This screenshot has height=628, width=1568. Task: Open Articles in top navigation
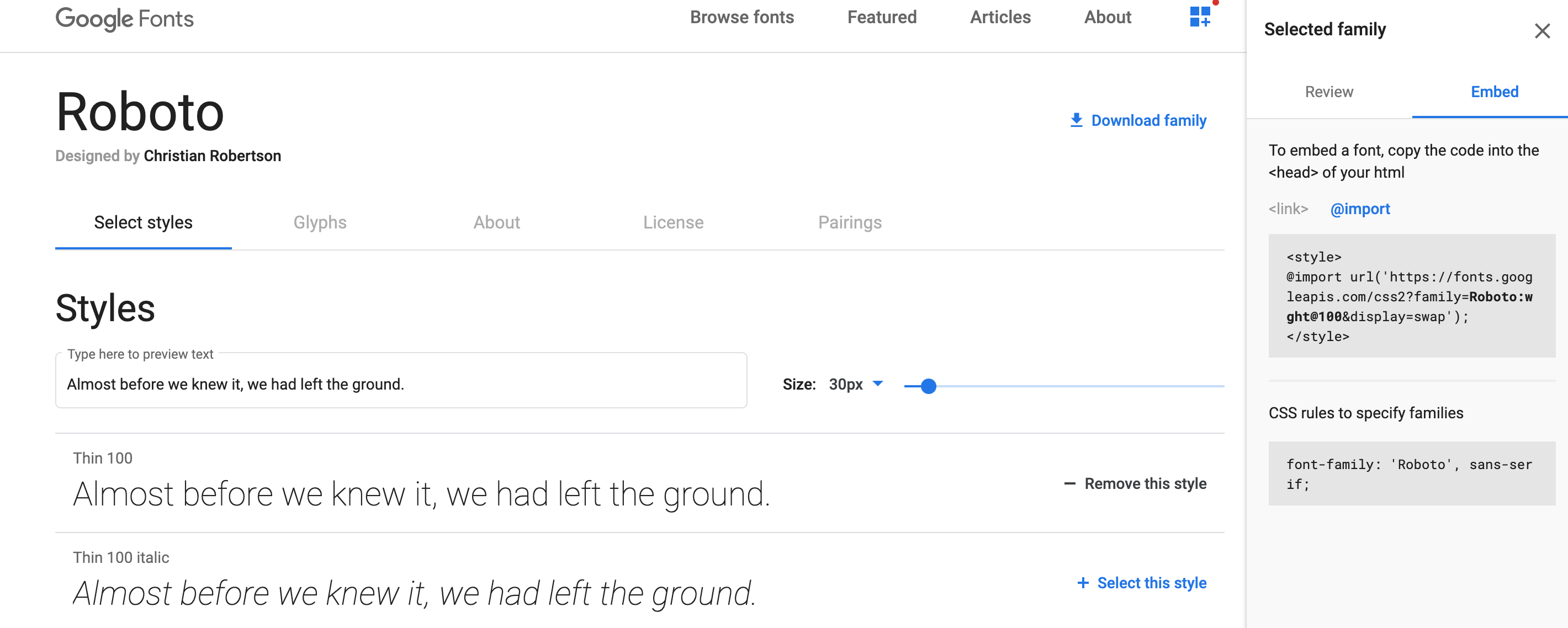pyautogui.click(x=1000, y=17)
